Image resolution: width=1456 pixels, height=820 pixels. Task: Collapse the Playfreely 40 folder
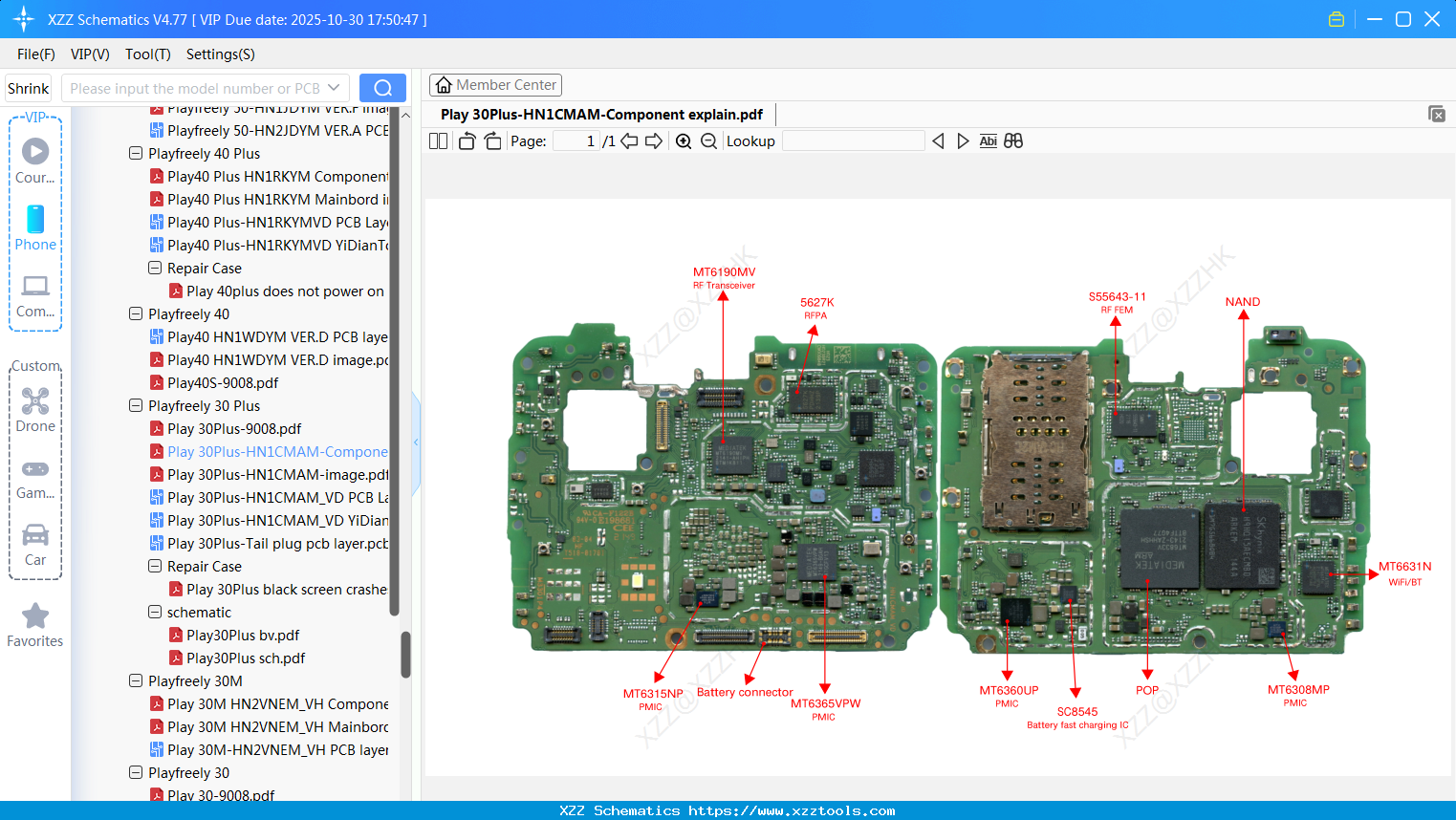pyautogui.click(x=136, y=313)
